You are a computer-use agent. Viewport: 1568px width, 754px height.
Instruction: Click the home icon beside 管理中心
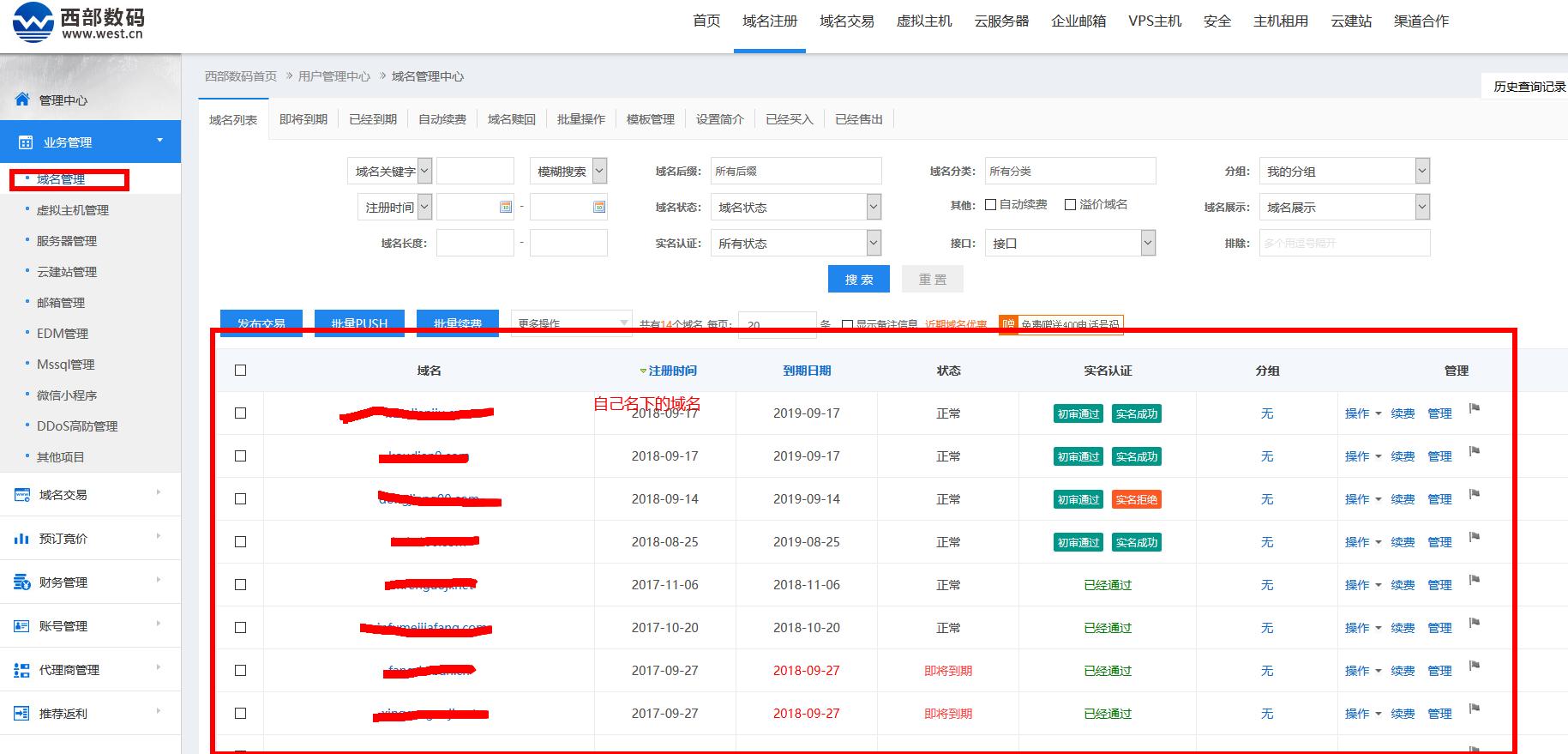pyautogui.click(x=22, y=100)
